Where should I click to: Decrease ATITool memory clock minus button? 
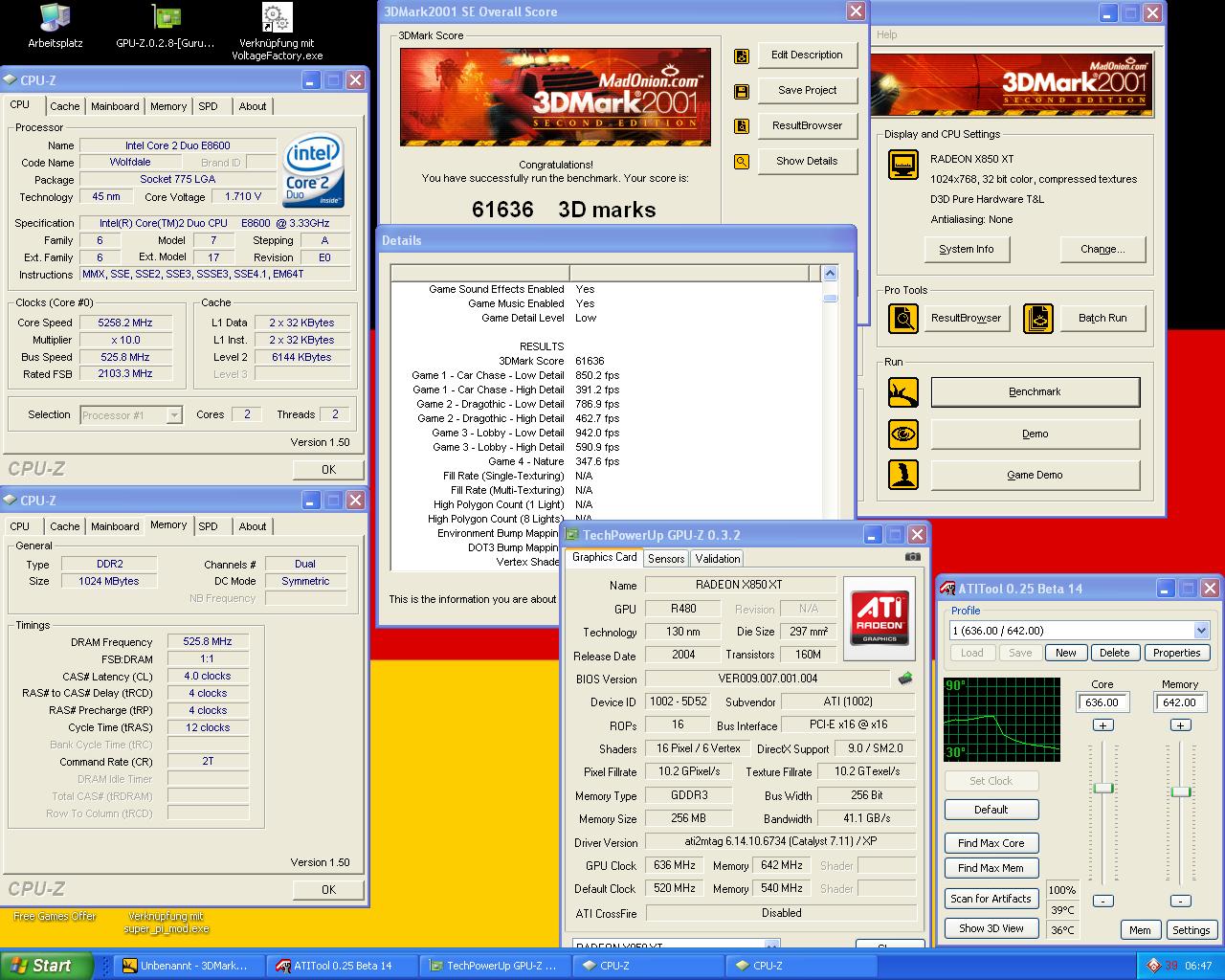(1180, 901)
